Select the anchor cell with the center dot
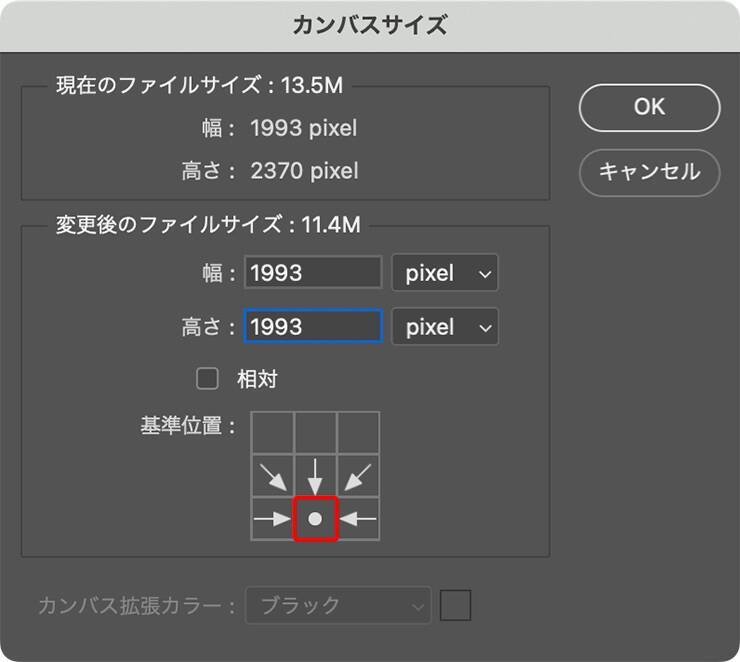740x662 pixels. (x=315, y=519)
